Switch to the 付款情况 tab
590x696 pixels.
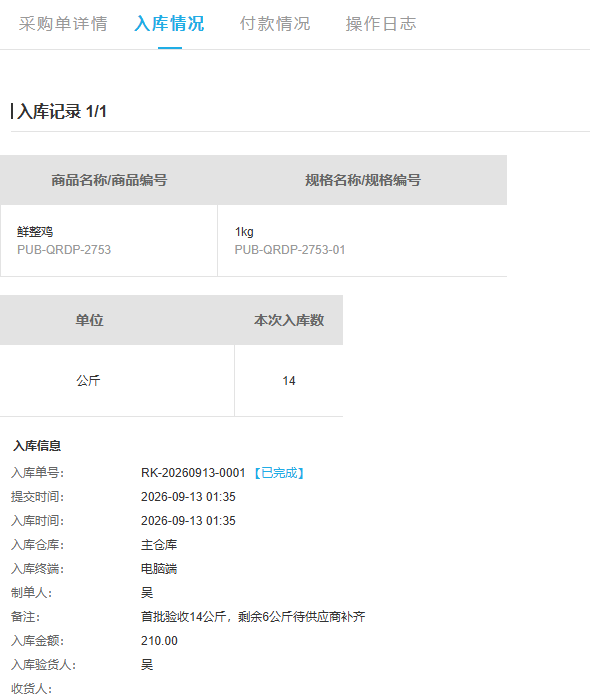(x=275, y=24)
